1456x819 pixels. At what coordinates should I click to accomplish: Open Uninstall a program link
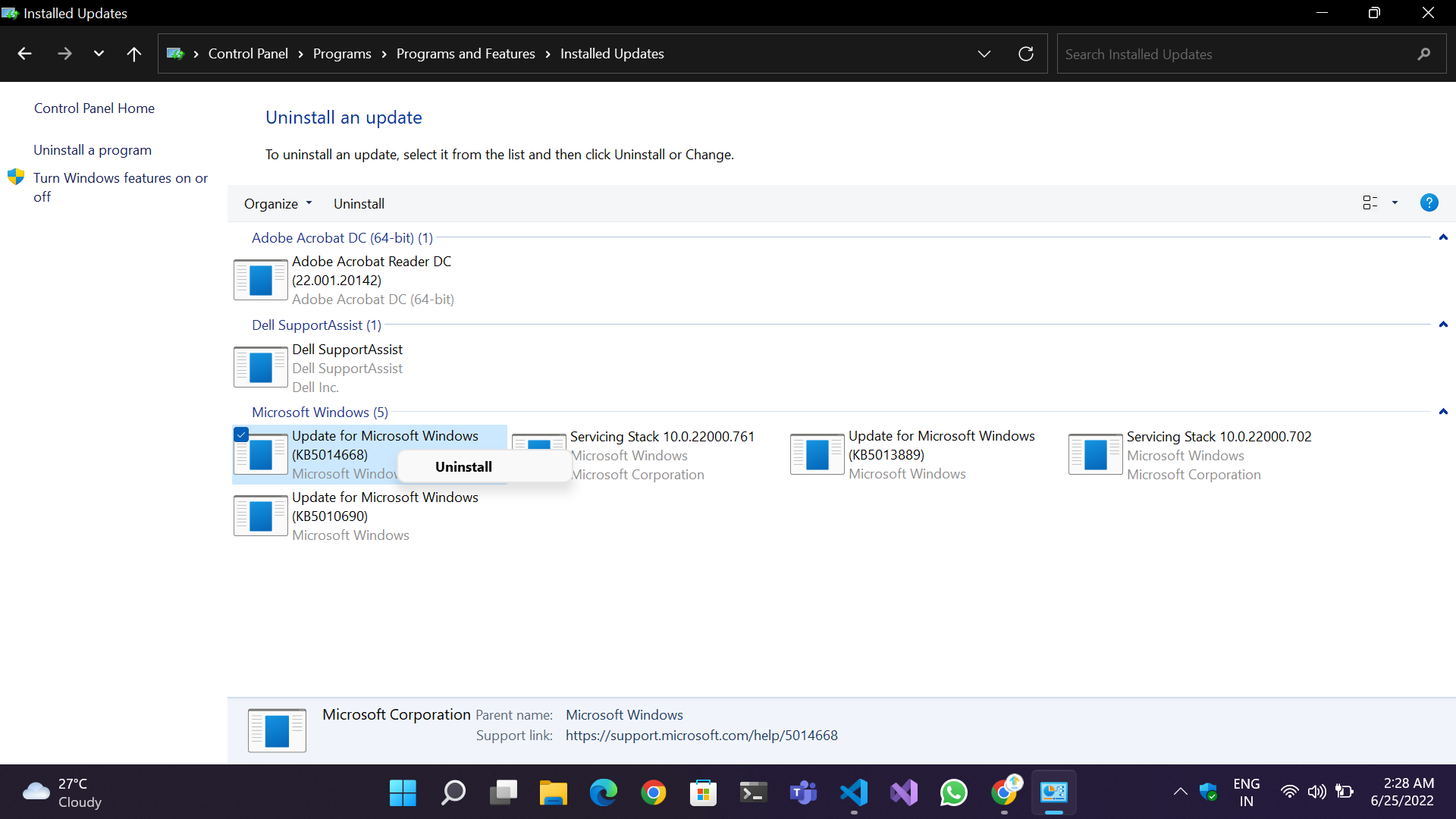[x=93, y=150]
